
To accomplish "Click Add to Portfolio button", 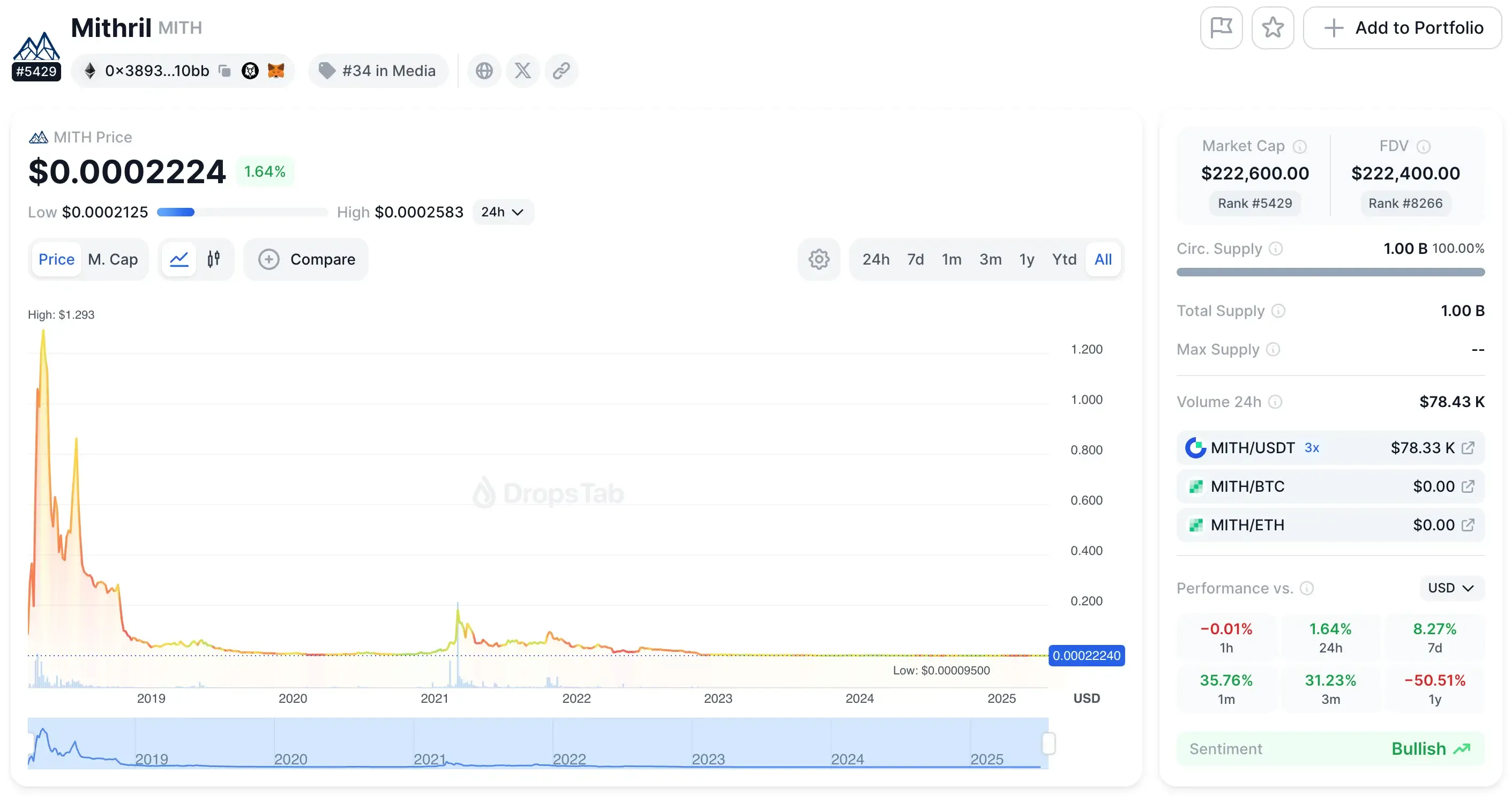I will pos(1402,28).
